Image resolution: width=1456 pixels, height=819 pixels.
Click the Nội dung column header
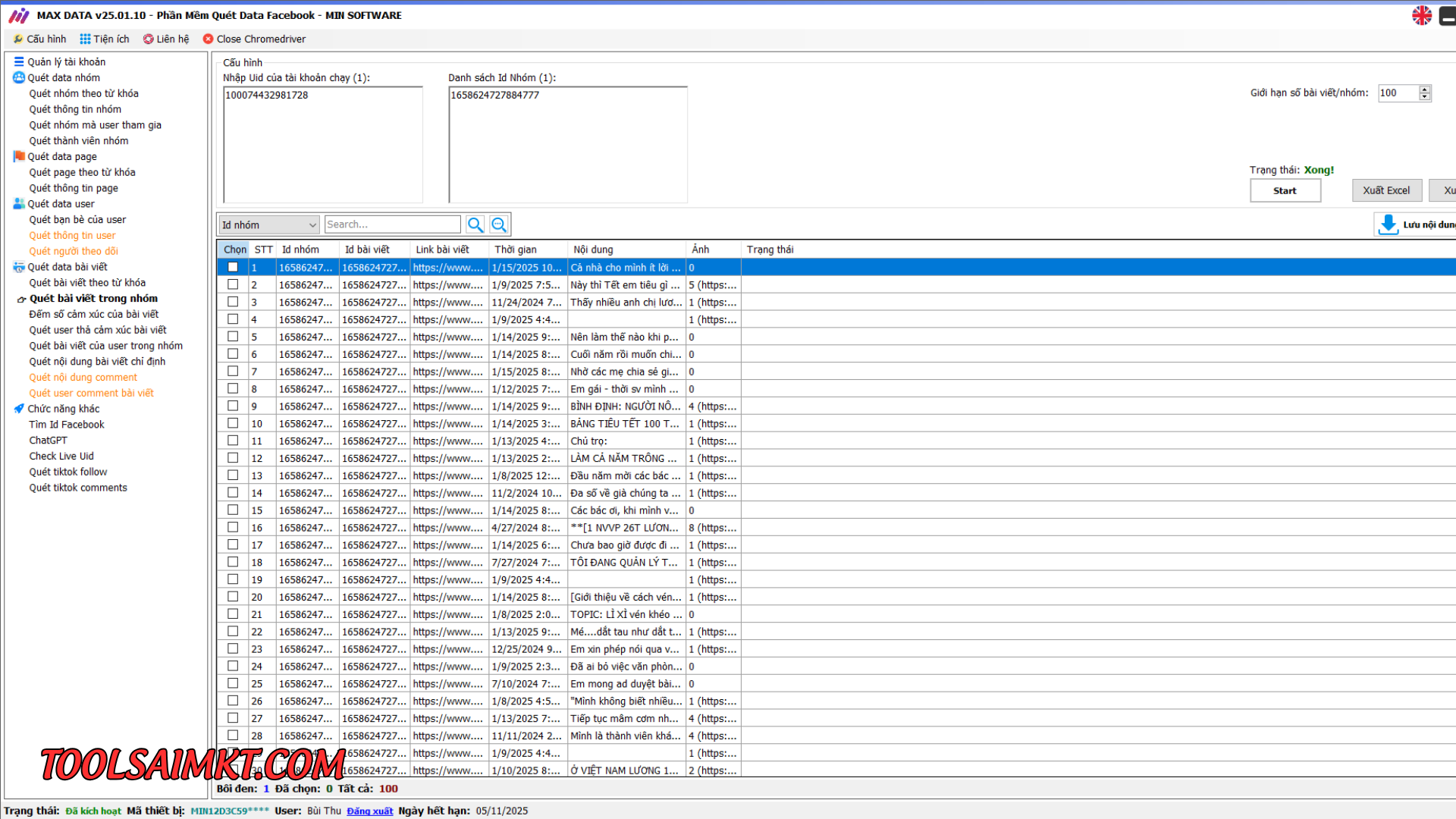pos(626,249)
